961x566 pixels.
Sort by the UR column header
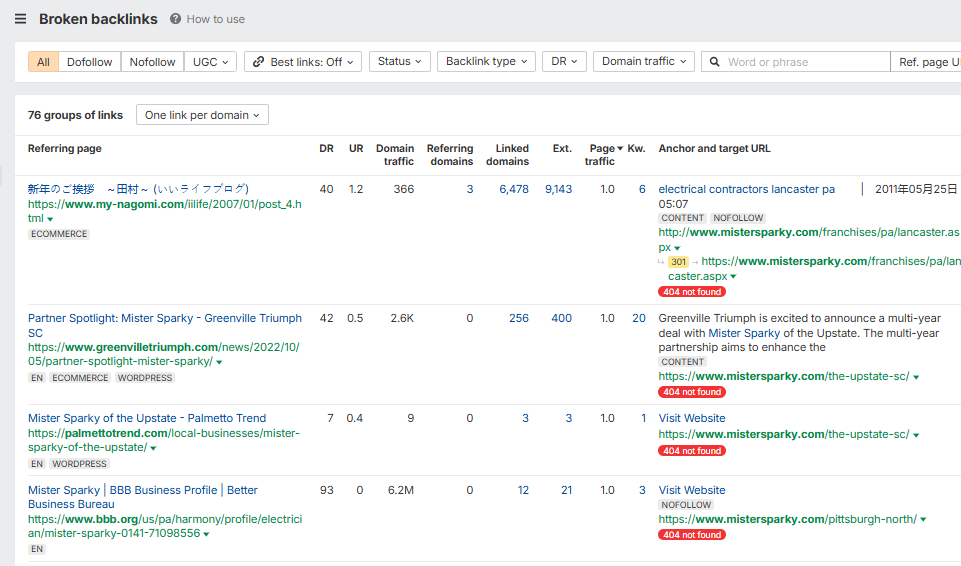point(356,148)
